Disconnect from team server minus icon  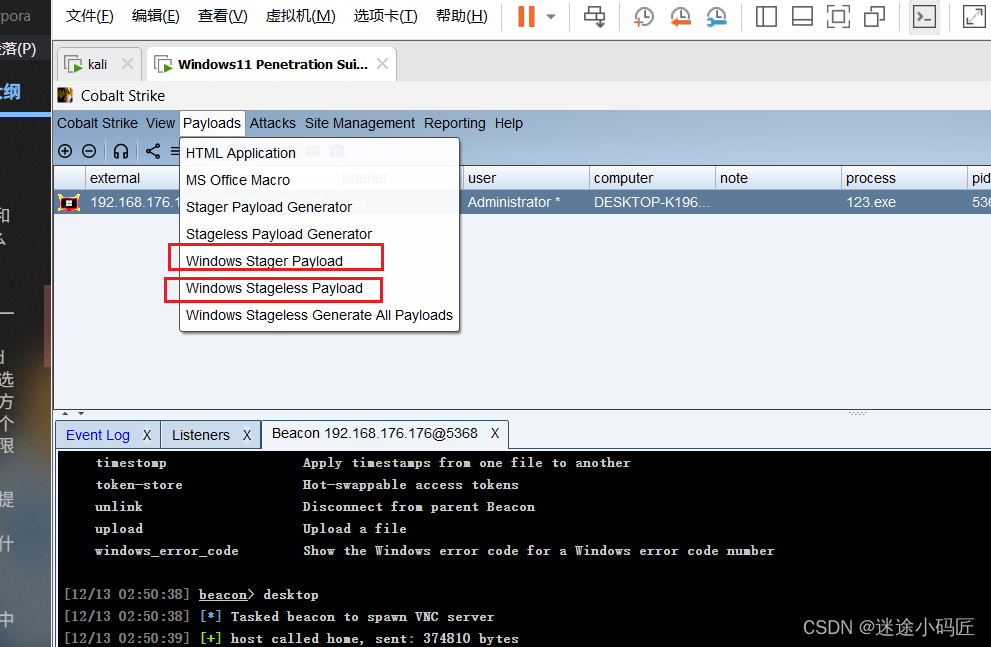(89, 151)
